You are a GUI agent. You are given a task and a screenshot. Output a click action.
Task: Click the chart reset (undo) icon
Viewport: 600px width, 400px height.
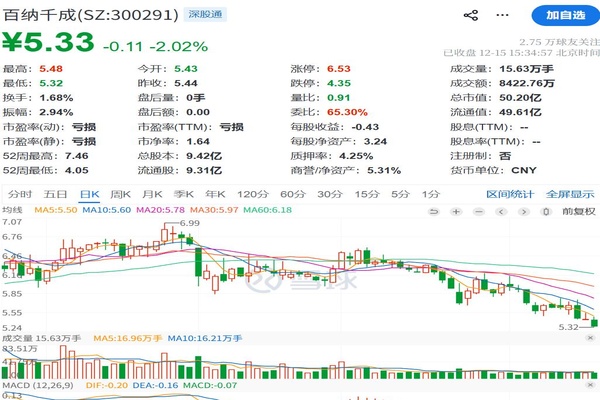434,212
